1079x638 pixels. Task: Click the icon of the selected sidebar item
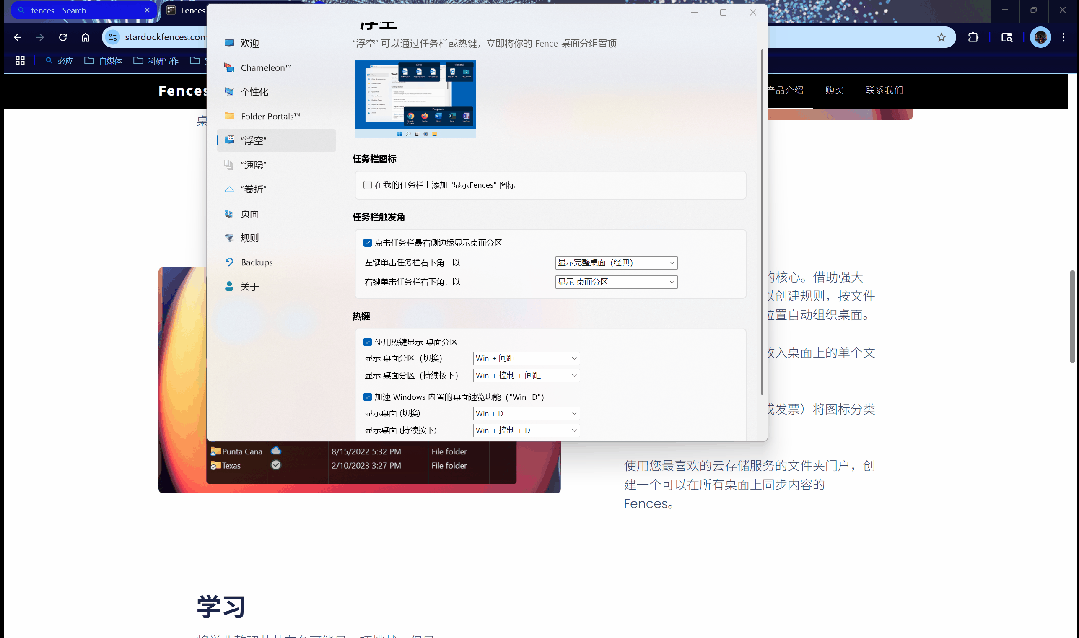229,140
